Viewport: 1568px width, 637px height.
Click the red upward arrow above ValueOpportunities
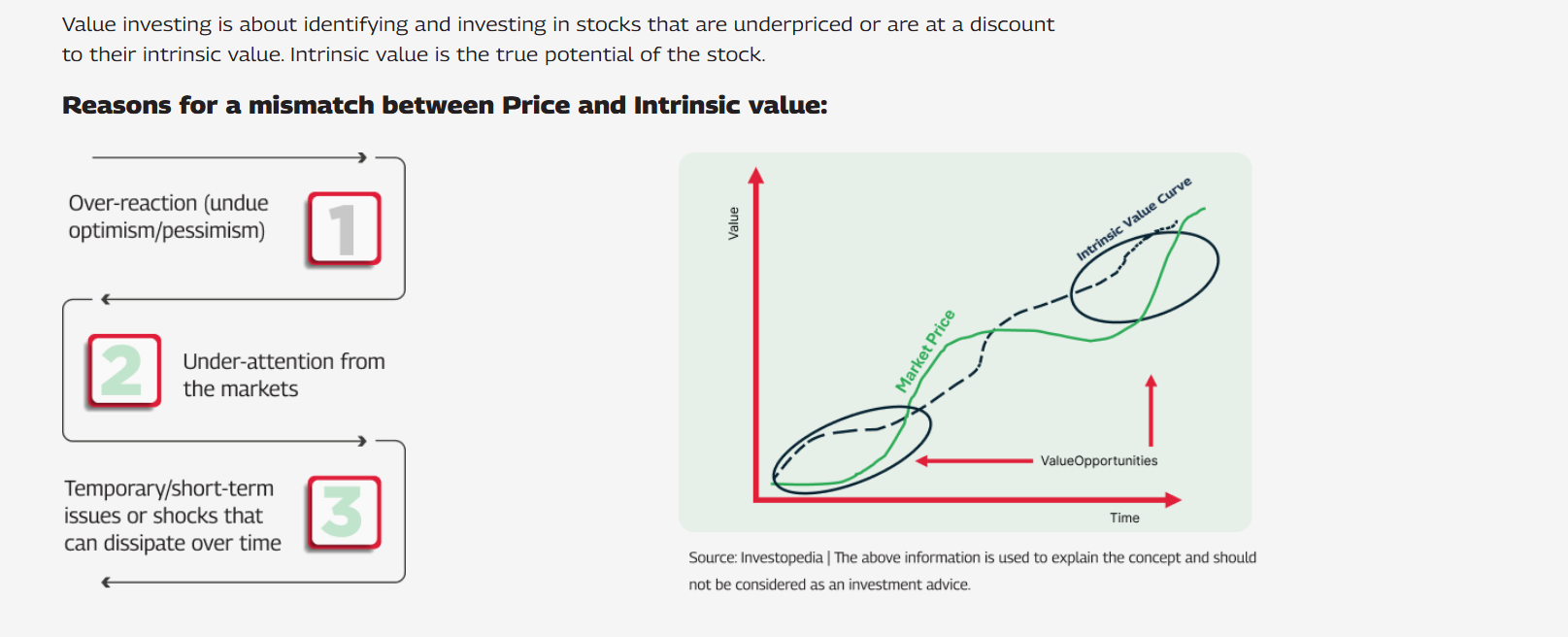click(x=1151, y=411)
